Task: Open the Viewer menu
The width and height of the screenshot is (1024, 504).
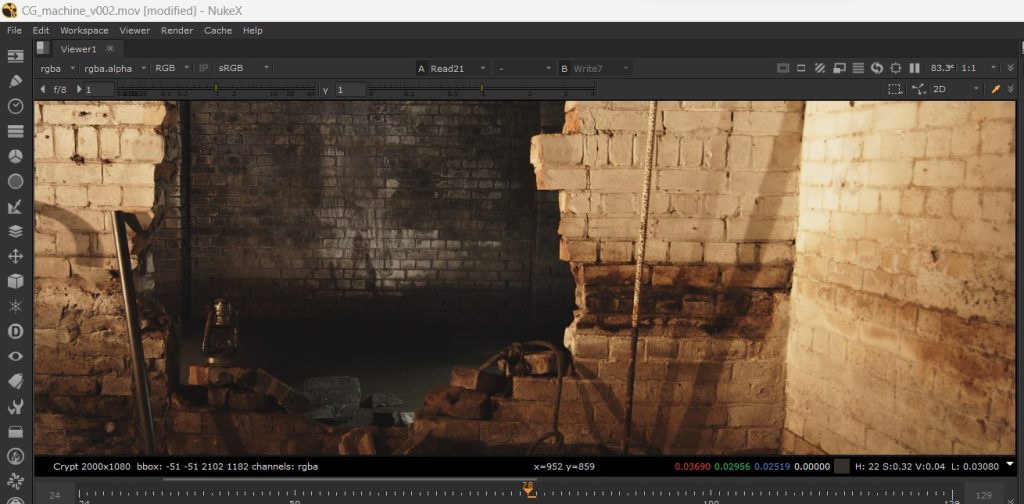Action: 135,31
